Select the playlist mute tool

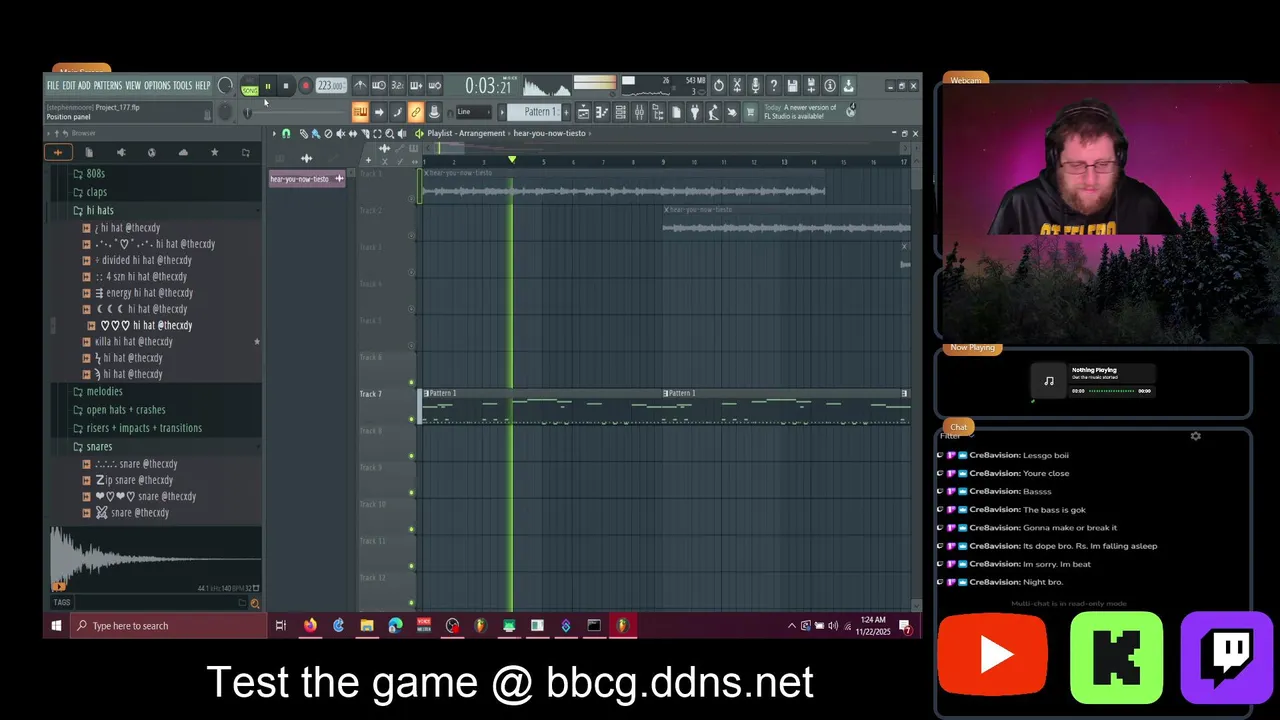(340, 133)
